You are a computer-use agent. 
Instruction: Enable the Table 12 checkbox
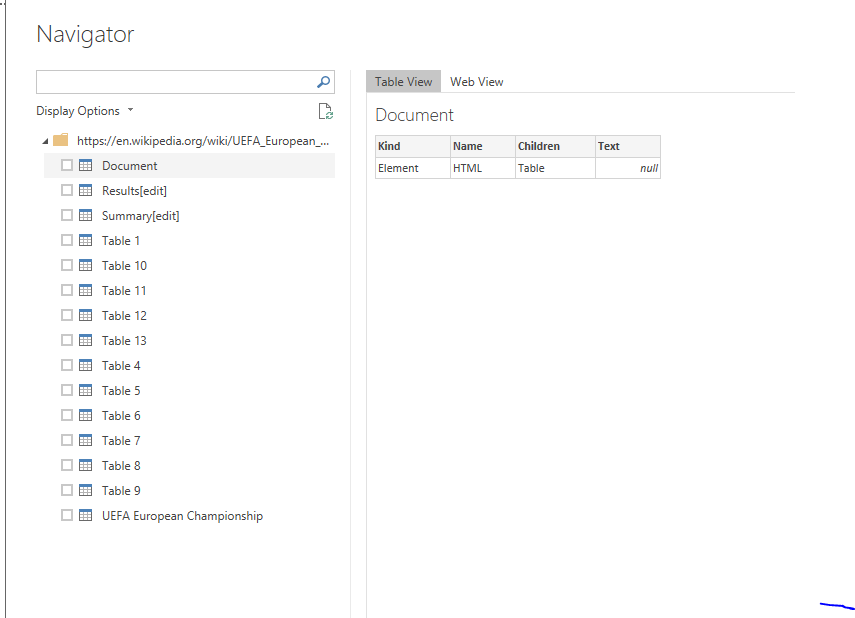(x=67, y=315)
